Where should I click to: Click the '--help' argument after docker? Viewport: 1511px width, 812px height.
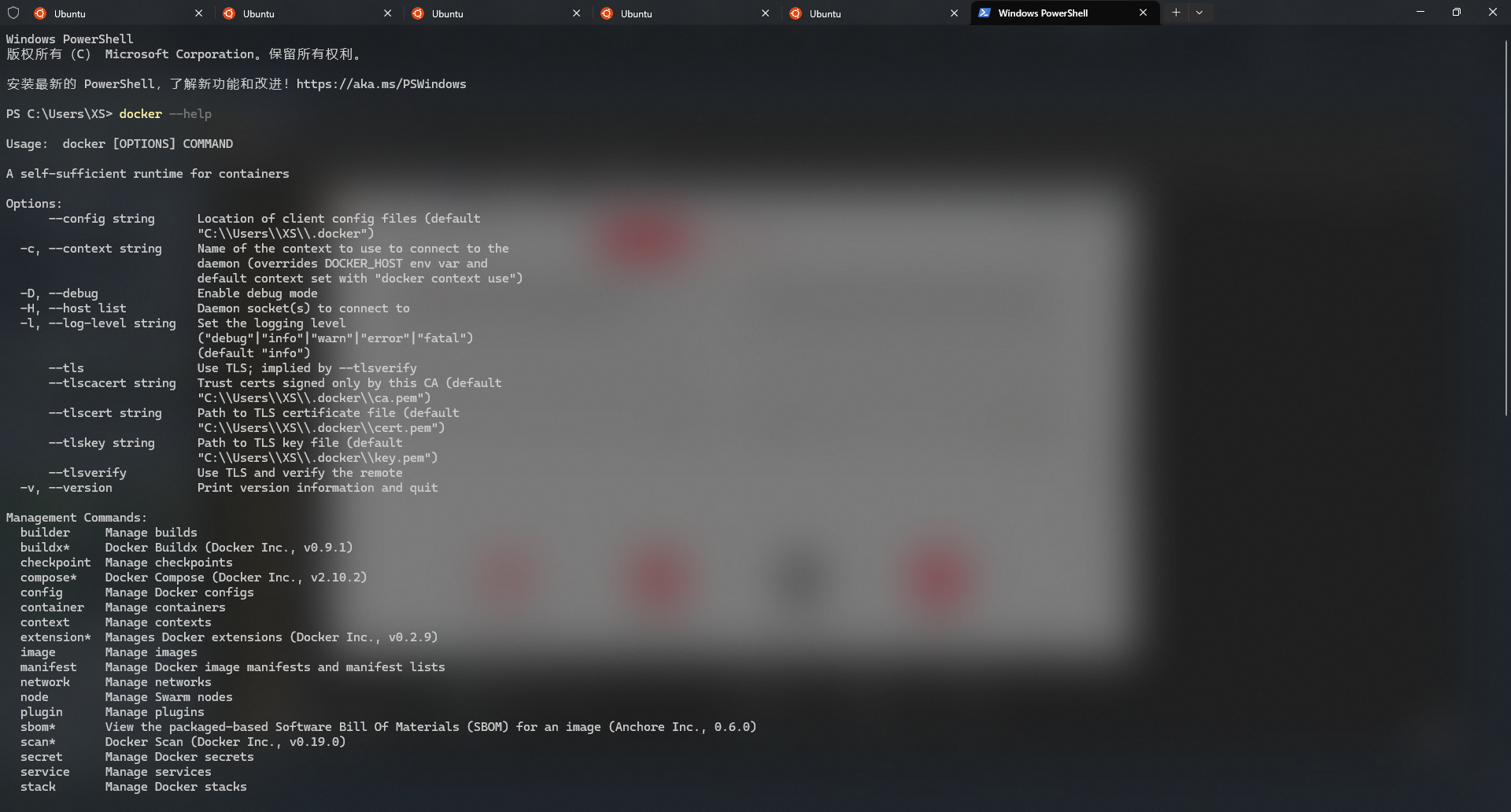[x=190, y=113]
